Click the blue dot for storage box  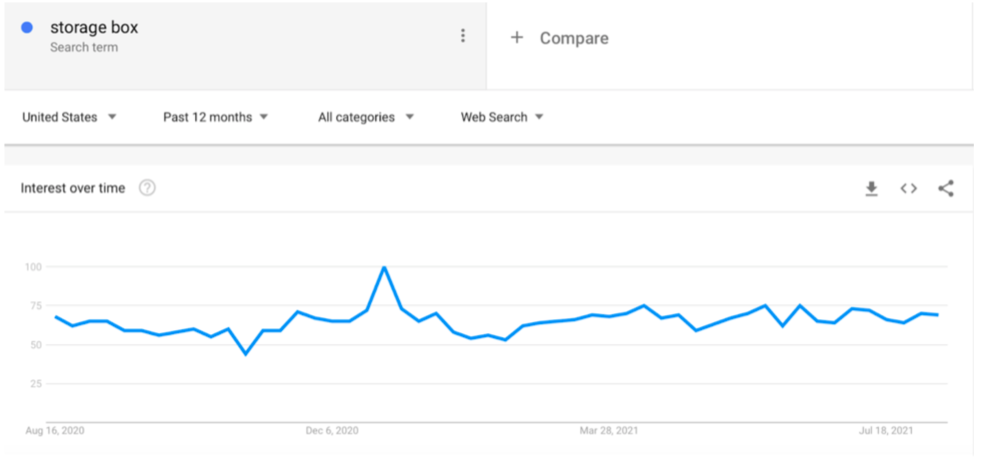pyautogui.click(x=27, y=28)
